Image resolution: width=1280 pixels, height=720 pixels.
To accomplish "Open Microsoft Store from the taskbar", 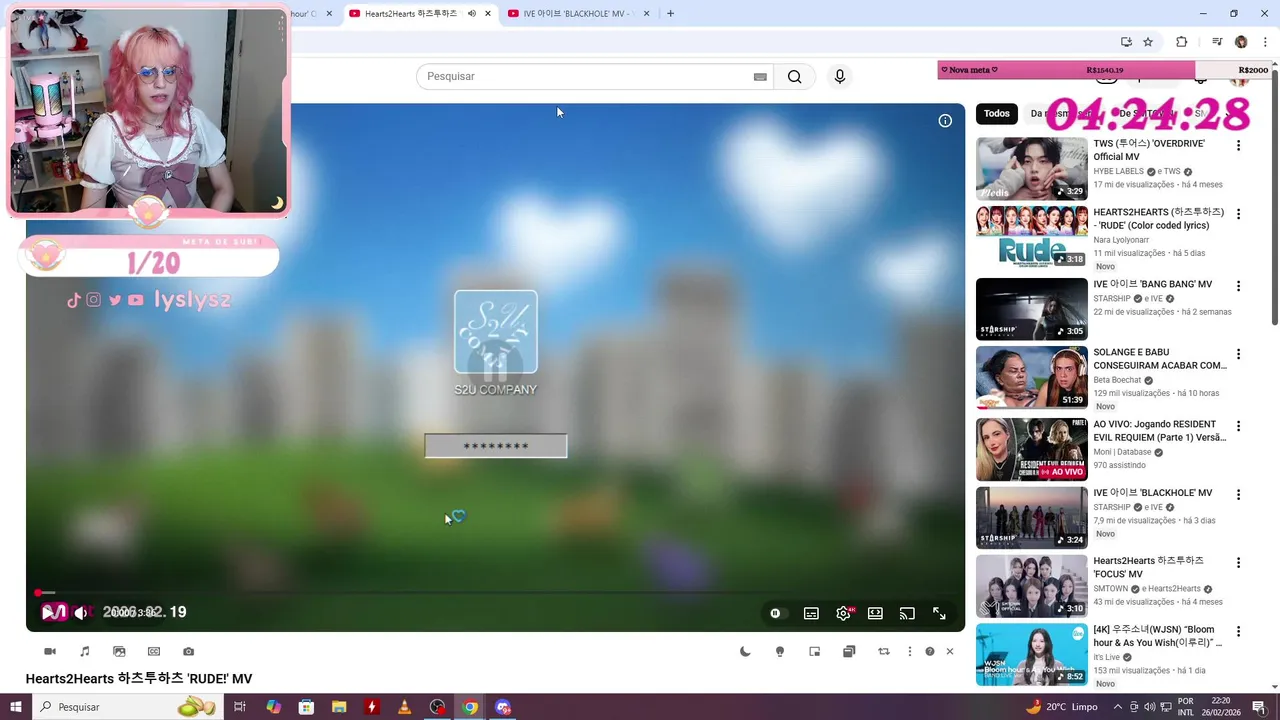I will [306, 707].
